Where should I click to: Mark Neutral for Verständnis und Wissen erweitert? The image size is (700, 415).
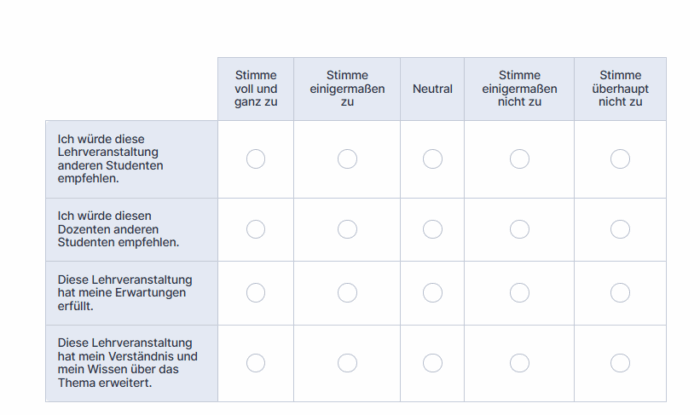pyautogui.click(x=432, y=363)
